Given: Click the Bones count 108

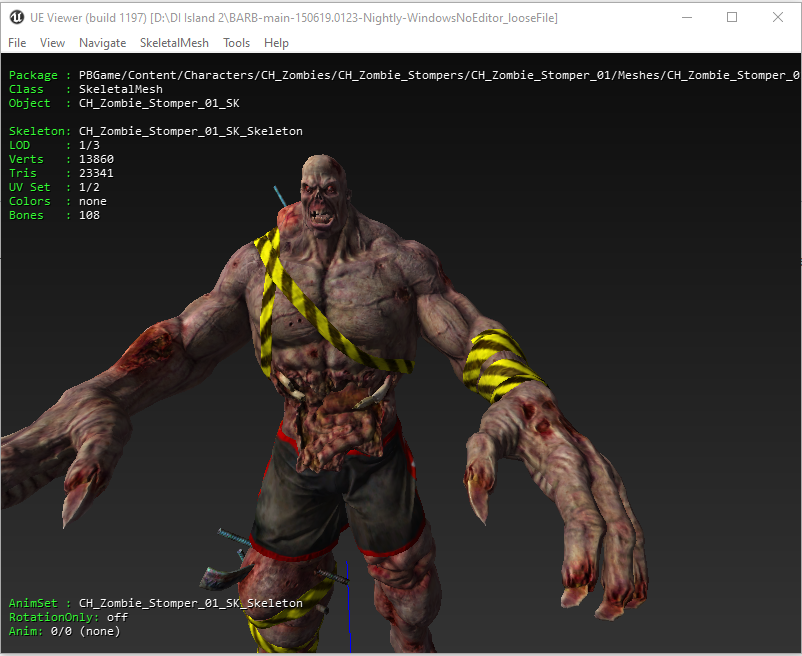Looking at the screenshot, I should pyautogui.click(x=89, y=215).
